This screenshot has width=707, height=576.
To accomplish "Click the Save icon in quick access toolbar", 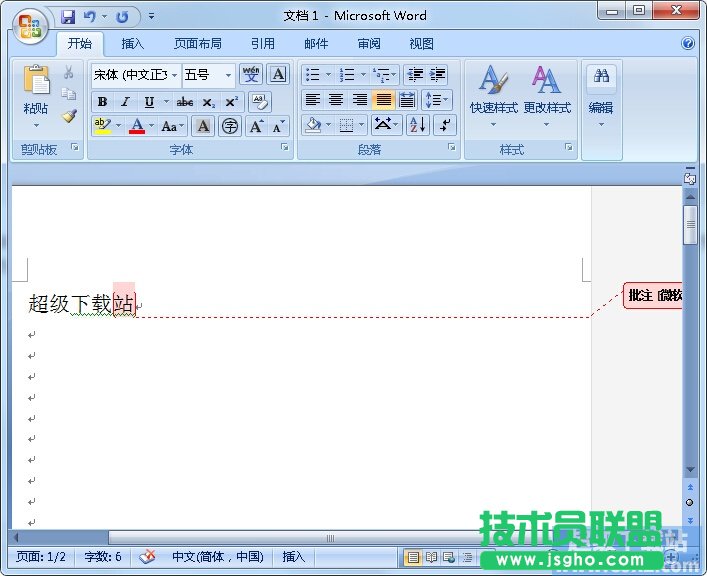I will tap(68, 17).
